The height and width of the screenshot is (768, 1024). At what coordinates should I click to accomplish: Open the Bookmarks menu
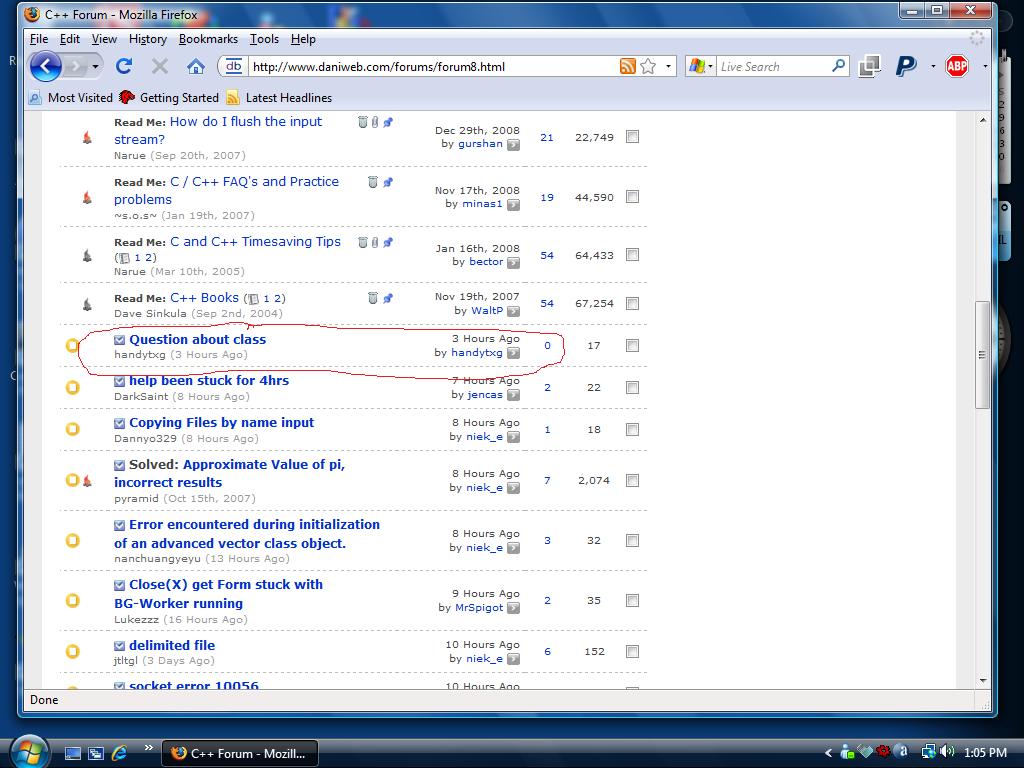[x=208, y=39]
